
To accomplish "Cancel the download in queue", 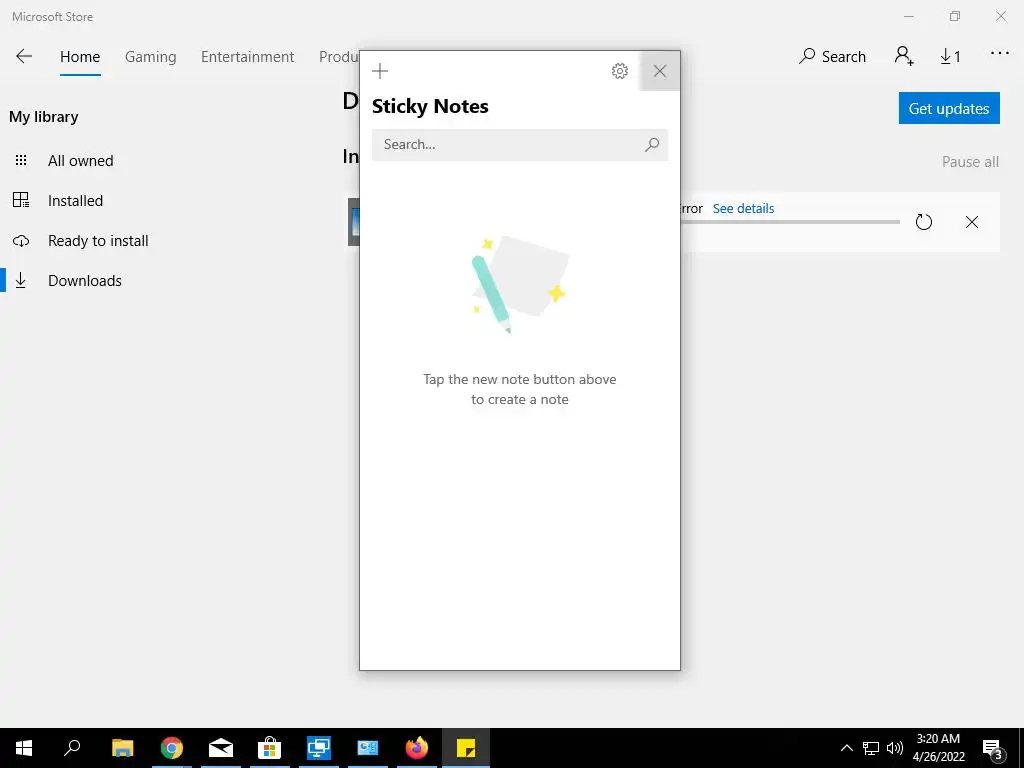I will tap(972, 222).
